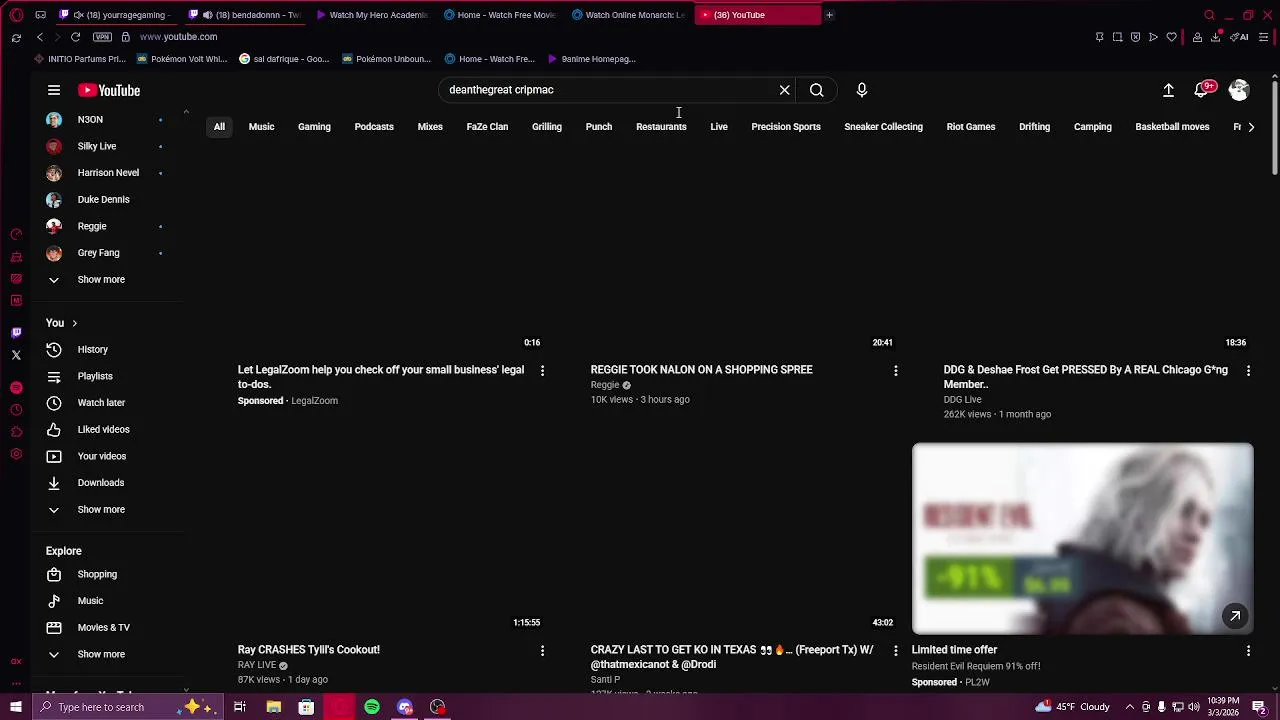Open options for Ray CRASHES Tylil's Cookout
The width and height of the screenshot is (1280, 720).
[542, 651]
